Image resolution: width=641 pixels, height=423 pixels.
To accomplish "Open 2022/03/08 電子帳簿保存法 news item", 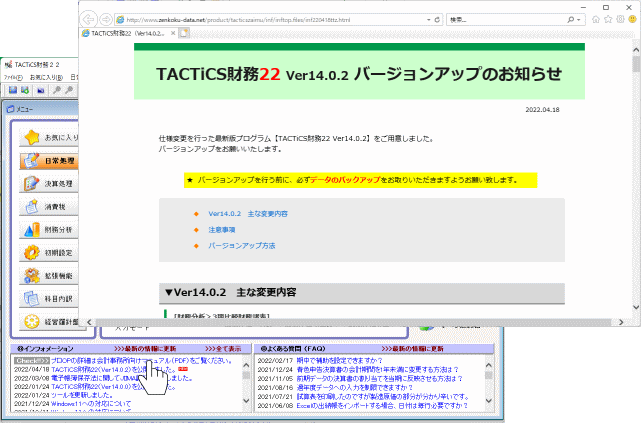I will (x=122, y=378).
